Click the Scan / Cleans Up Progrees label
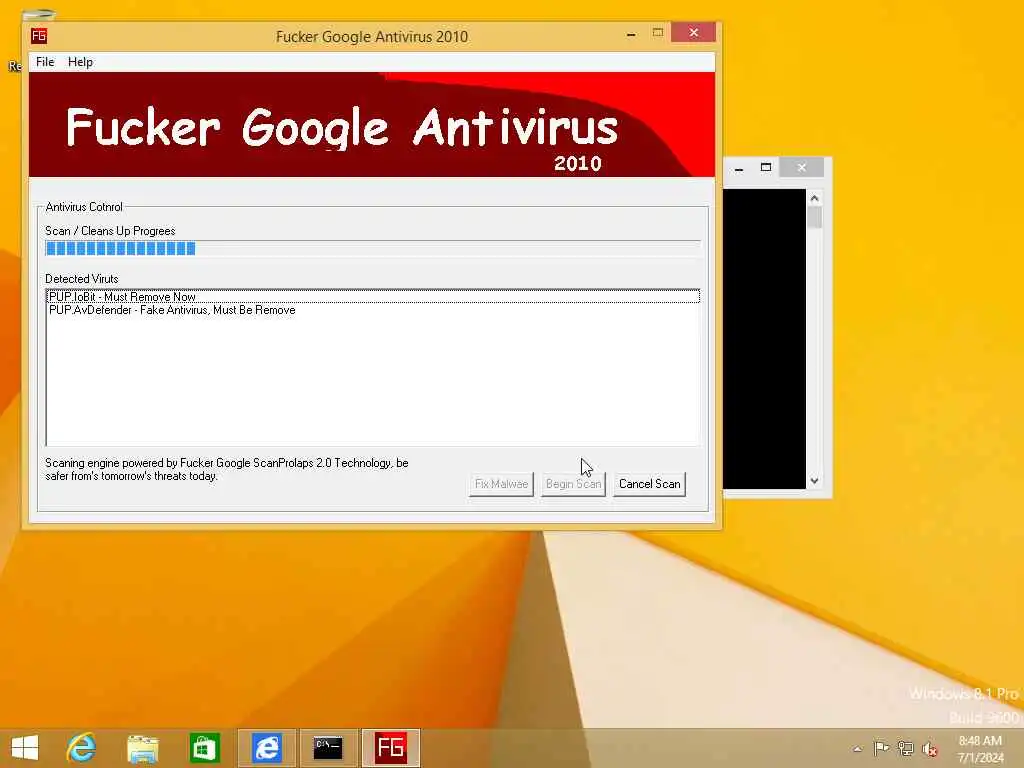1024x768 pixels. pos(110,231)
